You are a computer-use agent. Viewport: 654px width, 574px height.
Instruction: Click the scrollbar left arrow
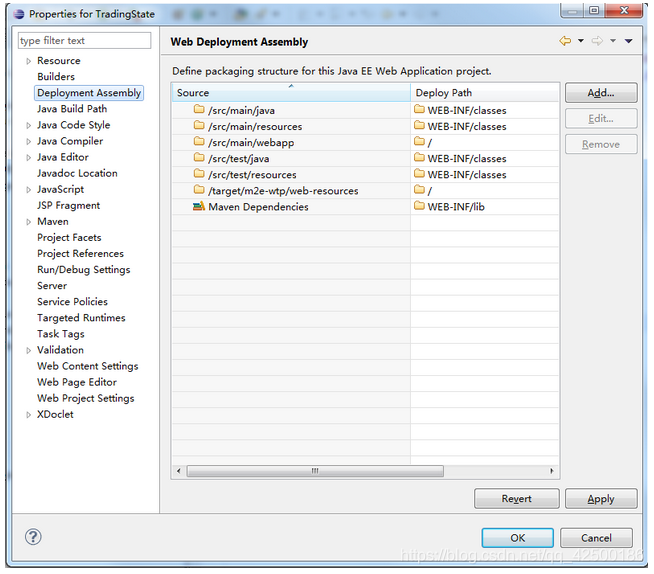(179, 471)
